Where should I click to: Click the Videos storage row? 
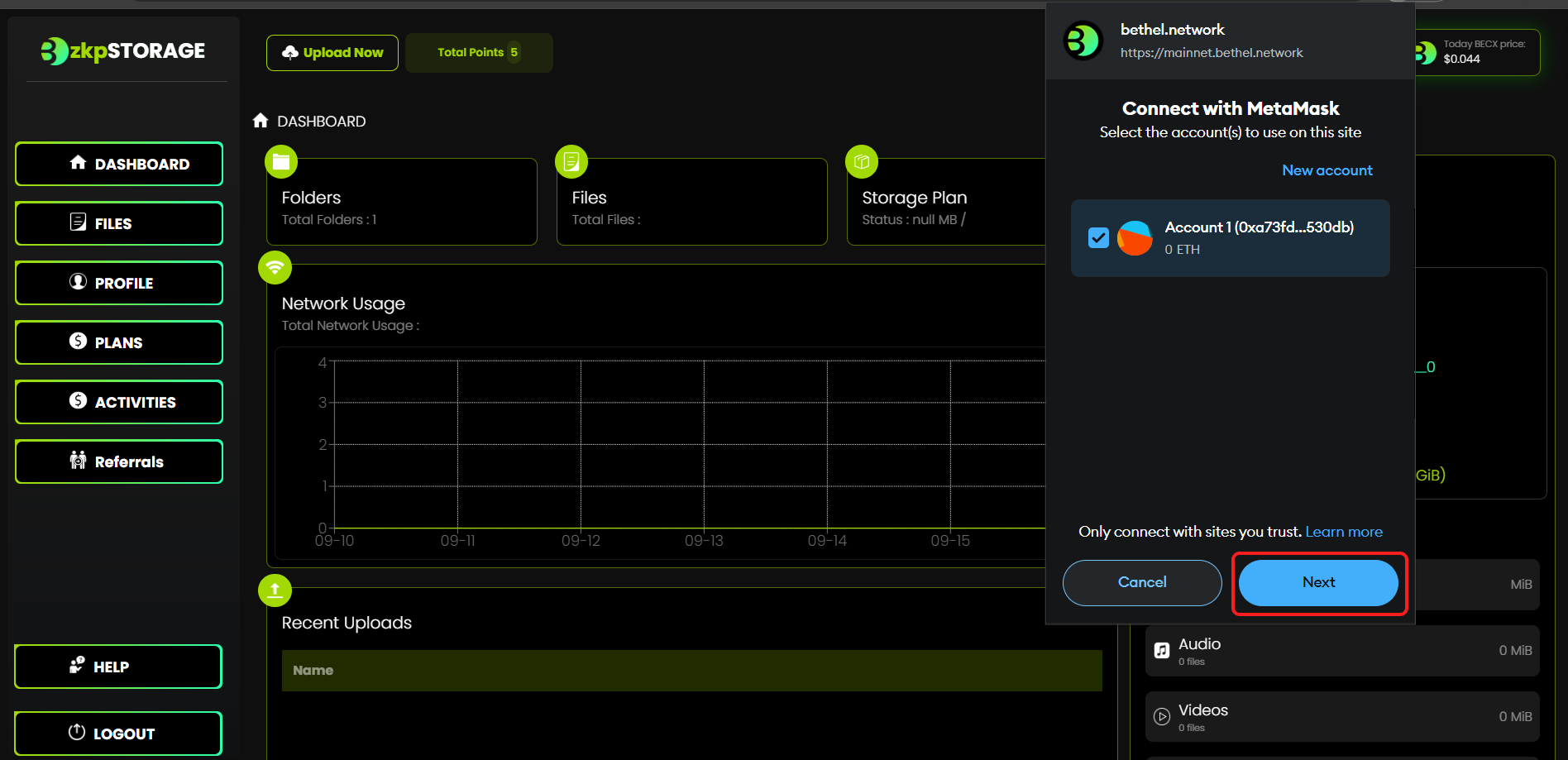1342,717
